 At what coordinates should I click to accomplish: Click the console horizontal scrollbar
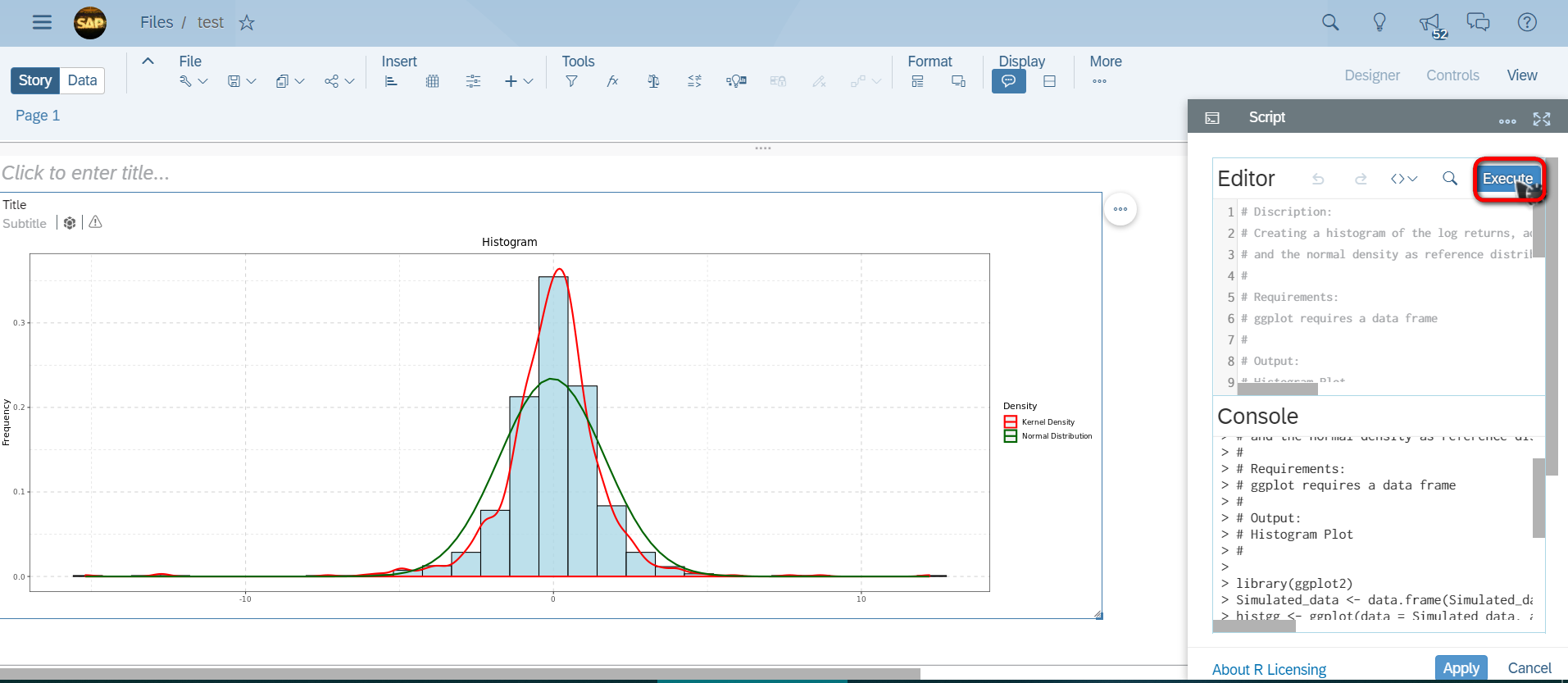pyautogui.click(x=1254, y=626)
